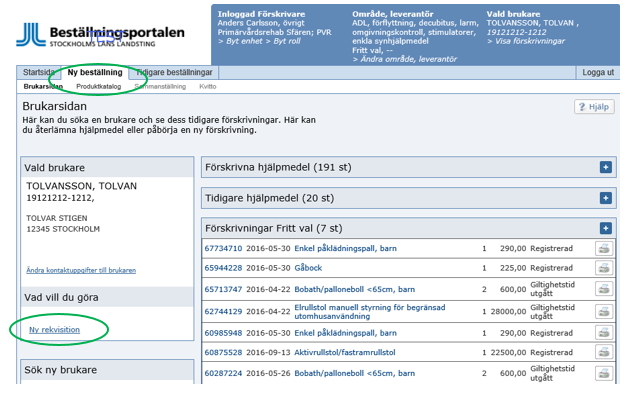Screen dimensions: 625x393
Task: Open order number 65944228
Action: [223, 268]
